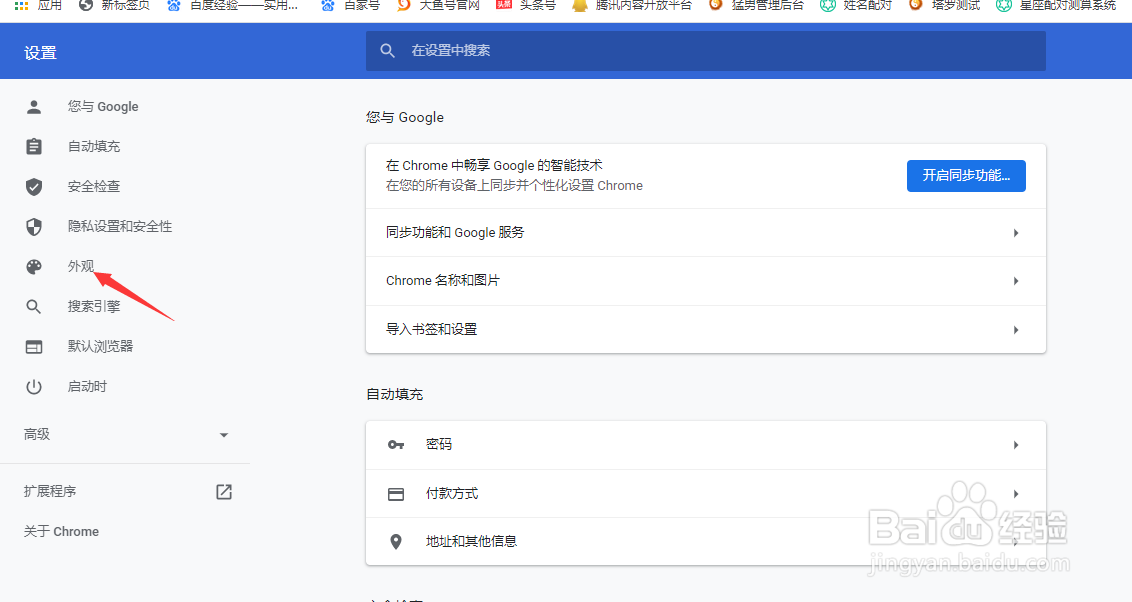The width and height of the screenshot is (1132, 602).
Task: Open the 猛男管理后台 bookmark
Action: pyautogui.click(x=756, y=5)
